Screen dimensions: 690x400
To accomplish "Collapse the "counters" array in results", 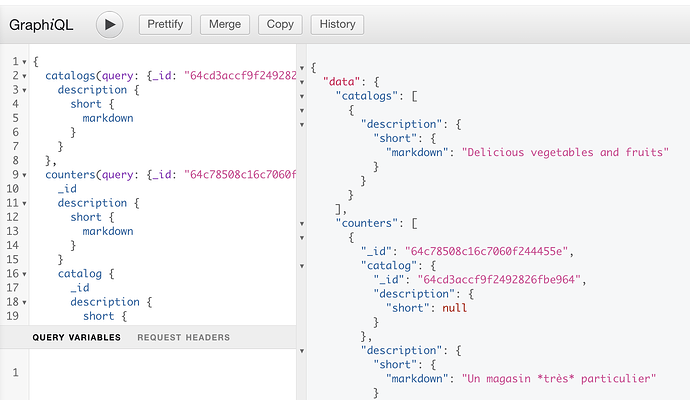I will click(x=303, y=223).
